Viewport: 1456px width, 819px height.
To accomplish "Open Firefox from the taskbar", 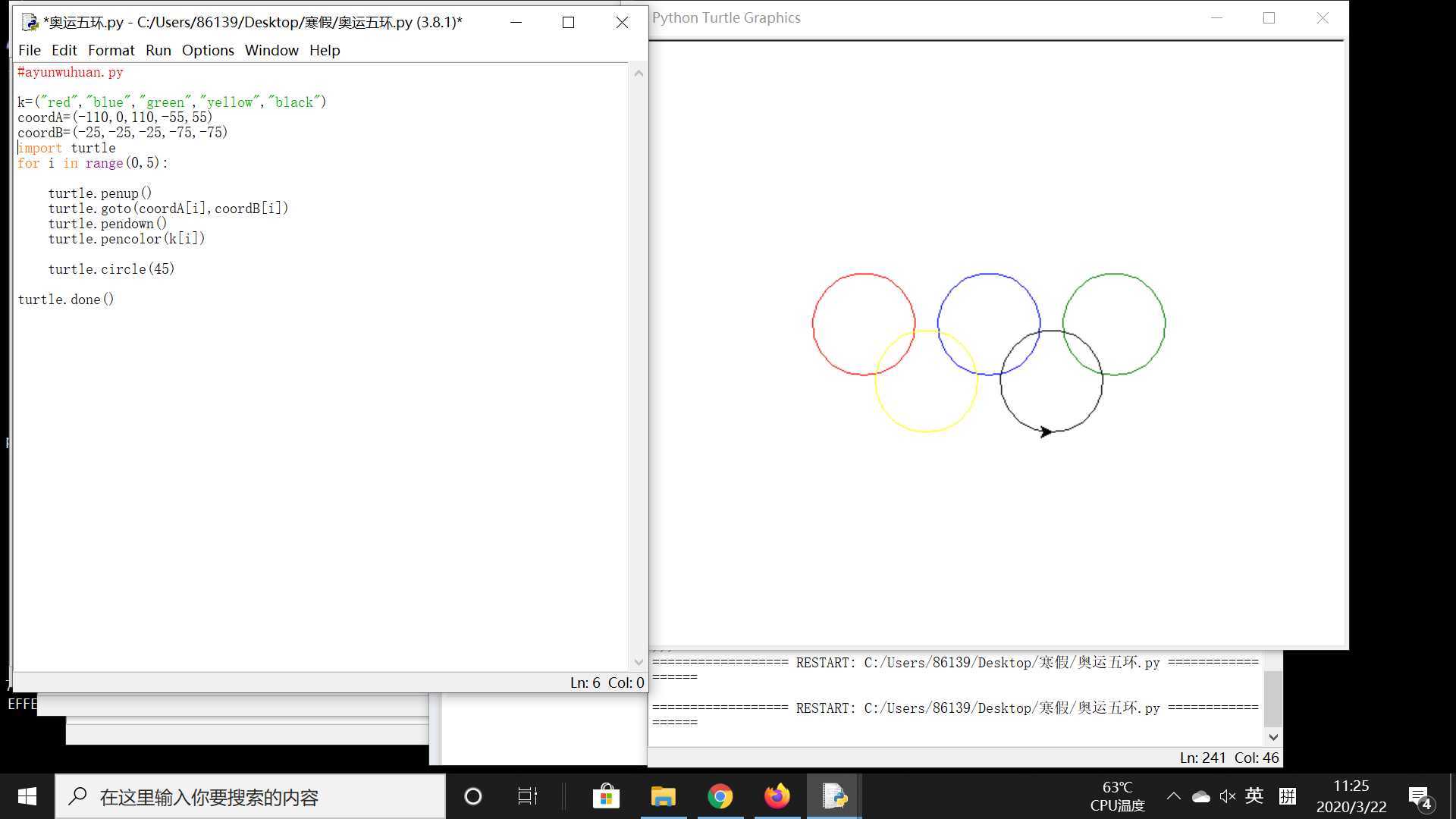I will pos(777,796).
